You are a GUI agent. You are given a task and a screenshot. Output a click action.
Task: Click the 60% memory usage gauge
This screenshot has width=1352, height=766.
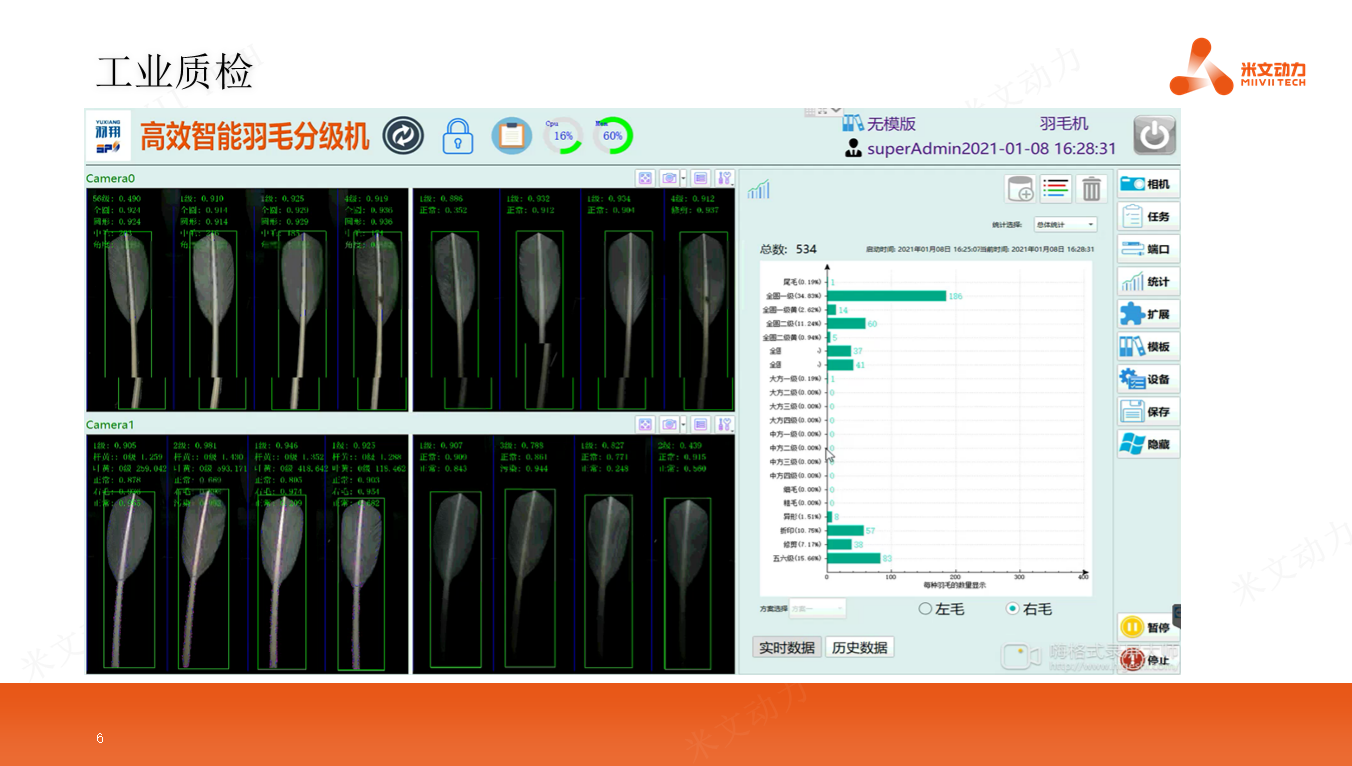[612, 136]
